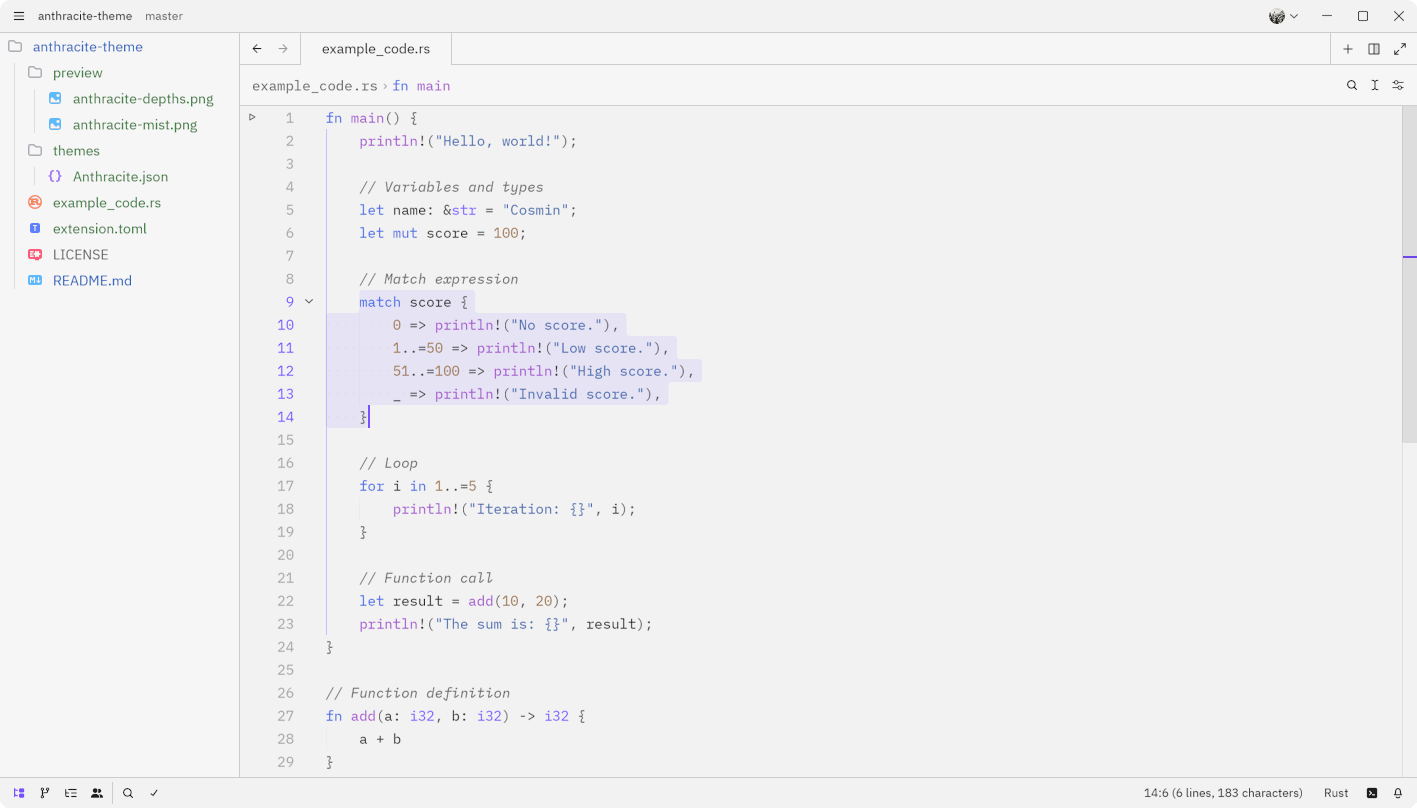
Task: Show diagnostics via the checkmark icon
Action: click(154, 793)
